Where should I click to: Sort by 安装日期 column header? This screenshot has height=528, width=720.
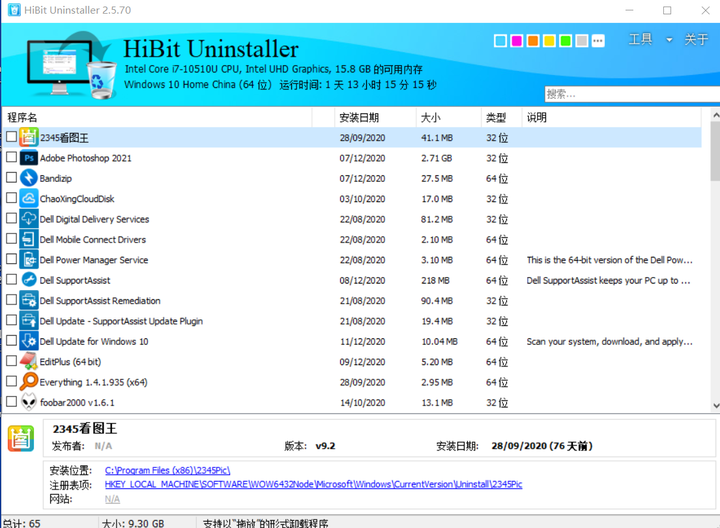375,118
